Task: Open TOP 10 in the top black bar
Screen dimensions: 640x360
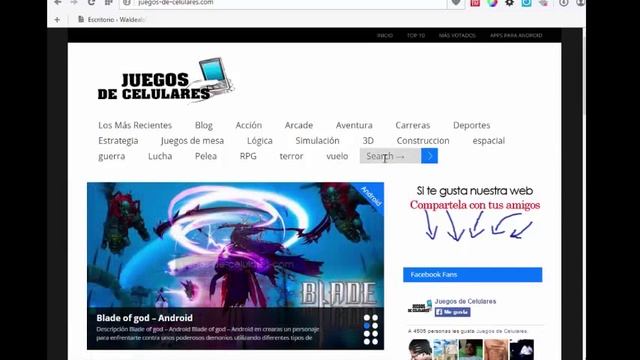Action: pos(416,36)
